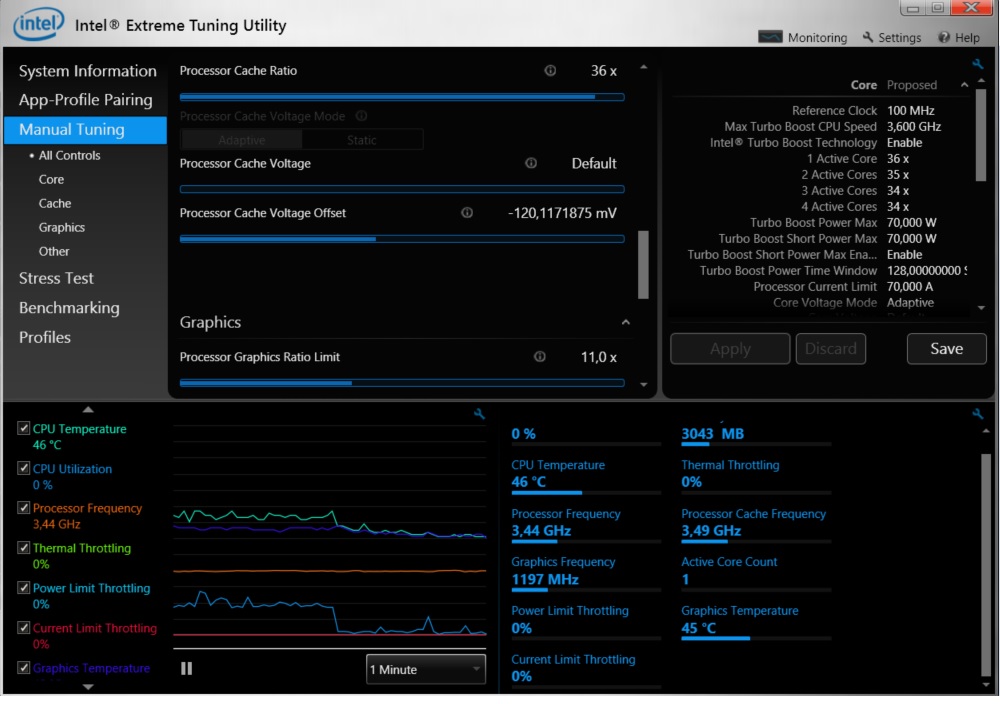Click tuning controls scrollbar thumb

tap(643, 265)
